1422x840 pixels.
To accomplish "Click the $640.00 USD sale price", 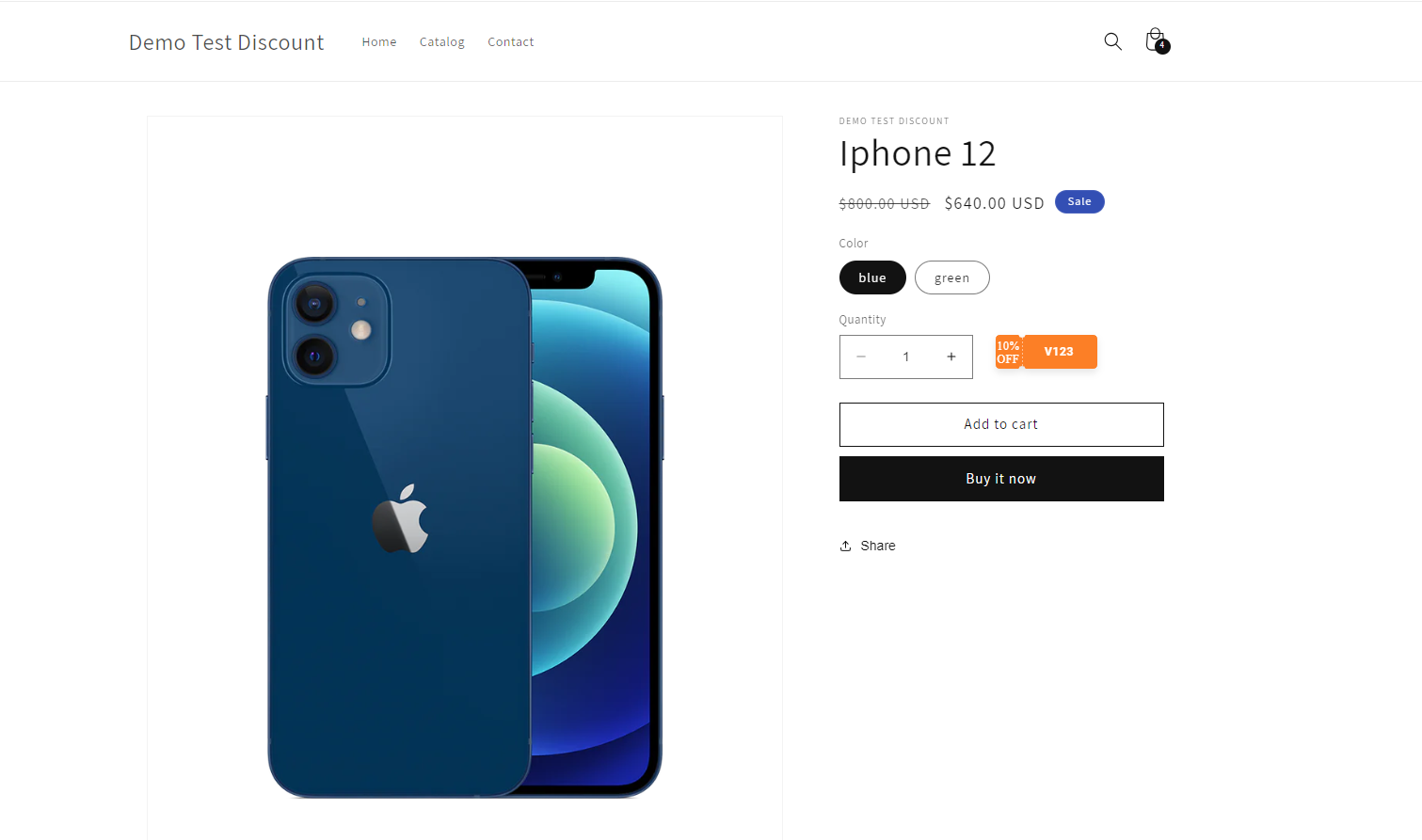I will [994, 203].
